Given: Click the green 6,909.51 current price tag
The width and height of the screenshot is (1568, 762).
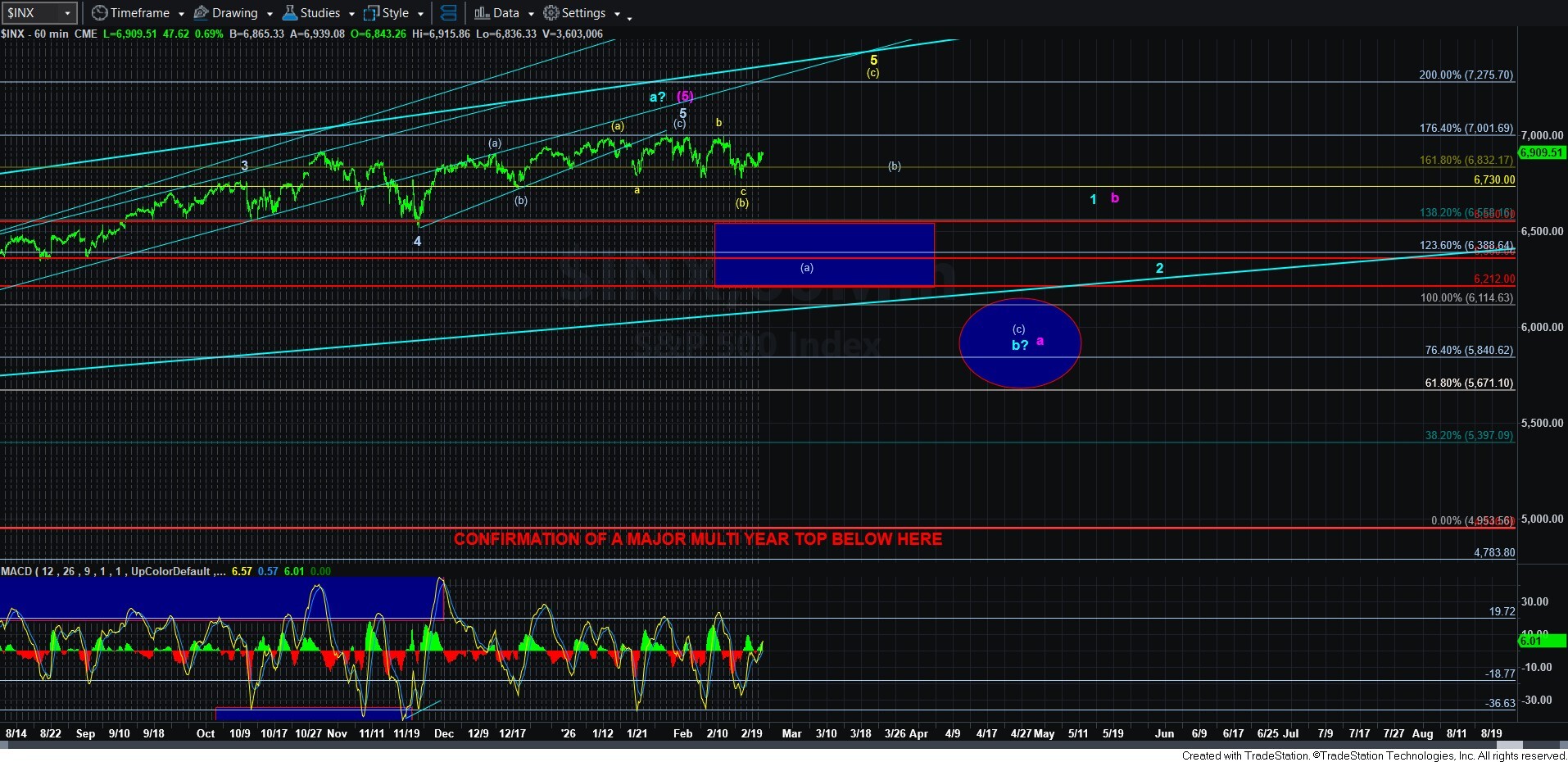Looking at the screenshot, I should (1541, 152).
